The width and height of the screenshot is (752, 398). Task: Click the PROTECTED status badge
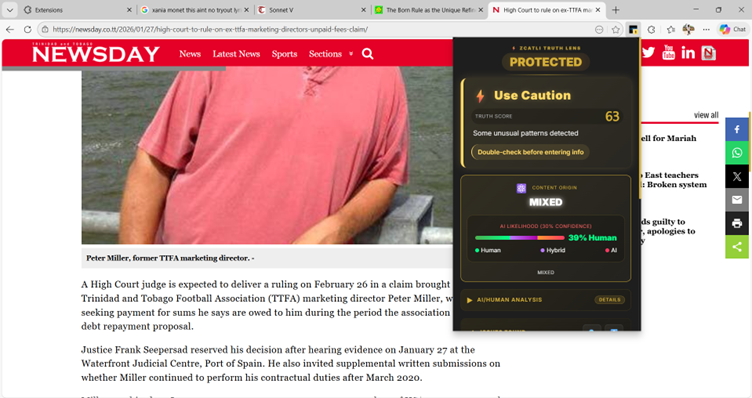pyautogui.click(x=546, y=62)
